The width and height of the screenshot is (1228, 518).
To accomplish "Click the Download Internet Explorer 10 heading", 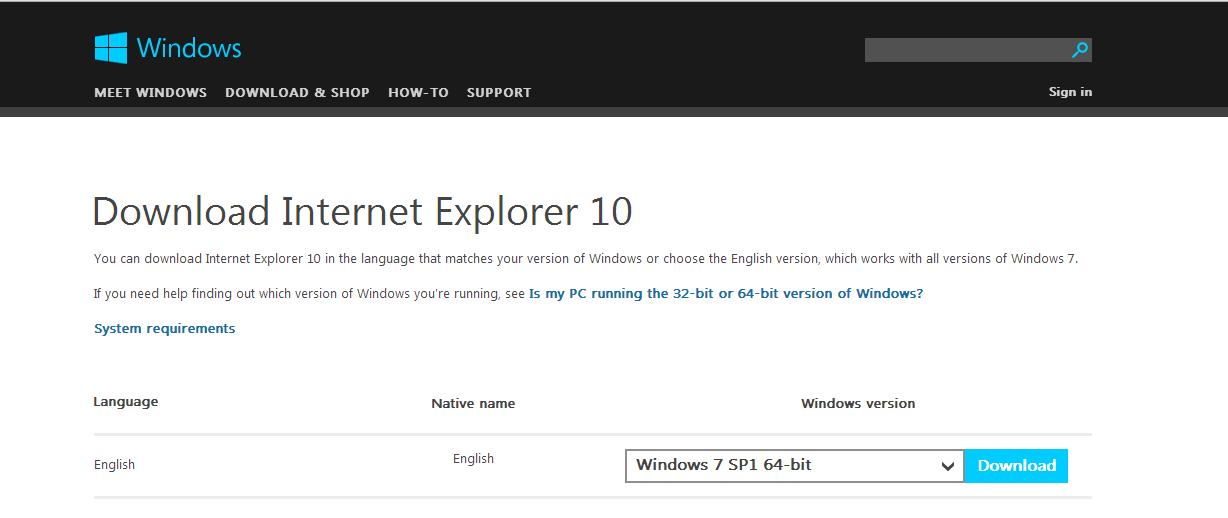I will [x=362, y=213].
